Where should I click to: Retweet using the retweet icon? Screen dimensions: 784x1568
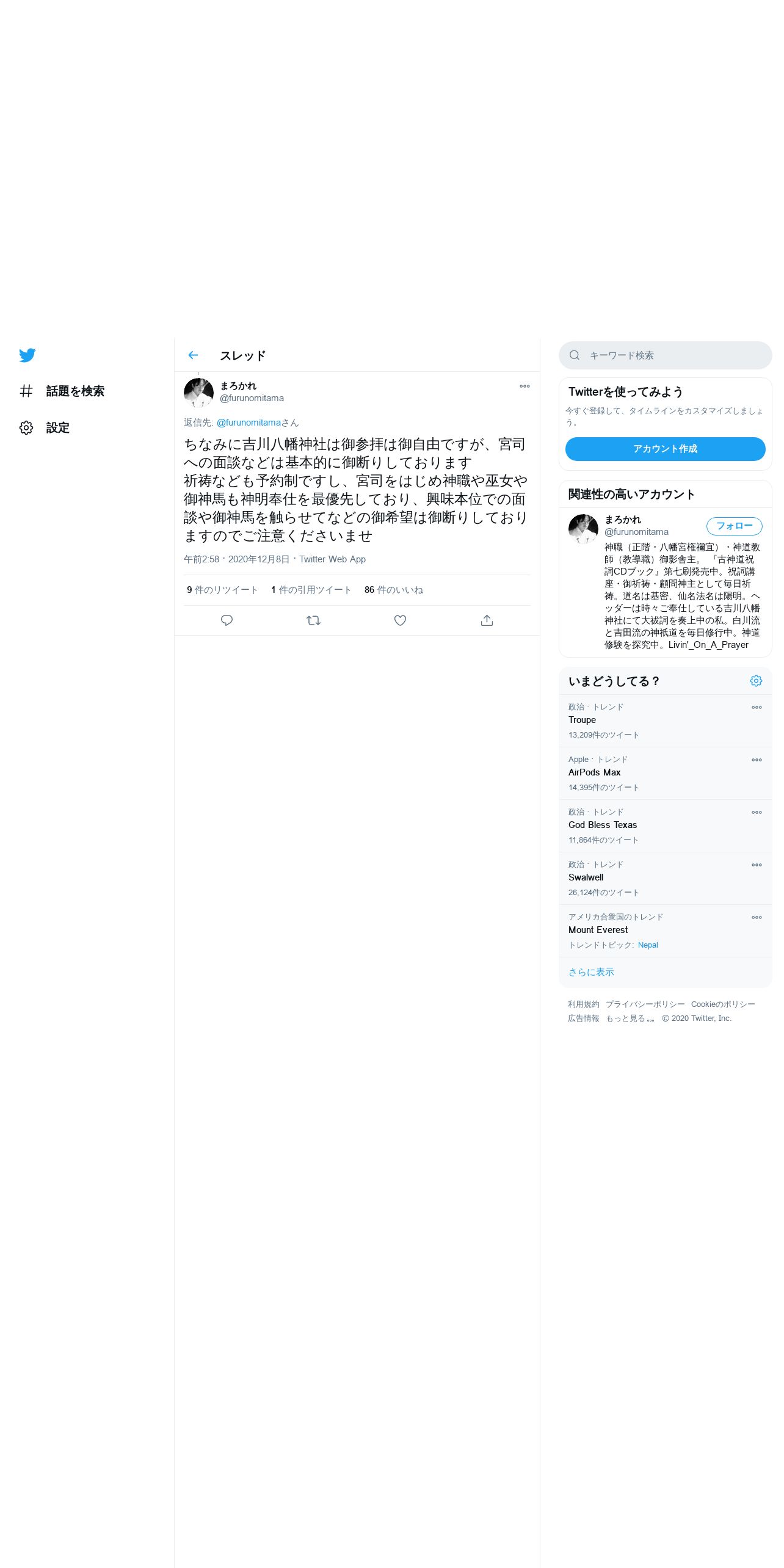(313, 620)
